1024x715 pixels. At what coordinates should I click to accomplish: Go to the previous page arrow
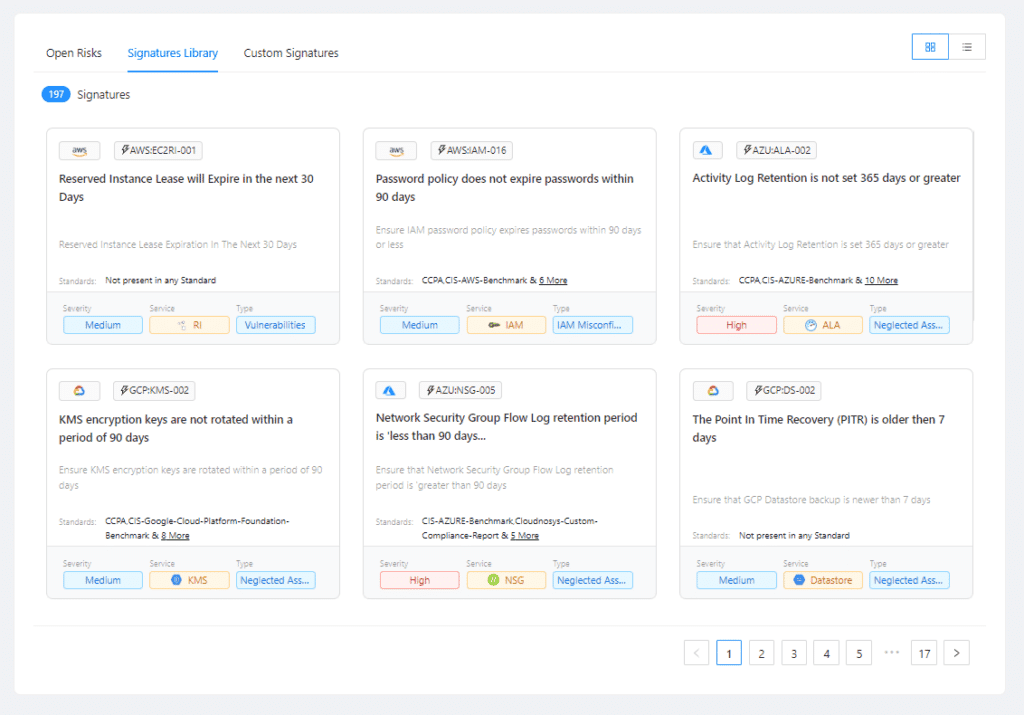[x=696, y=653]
